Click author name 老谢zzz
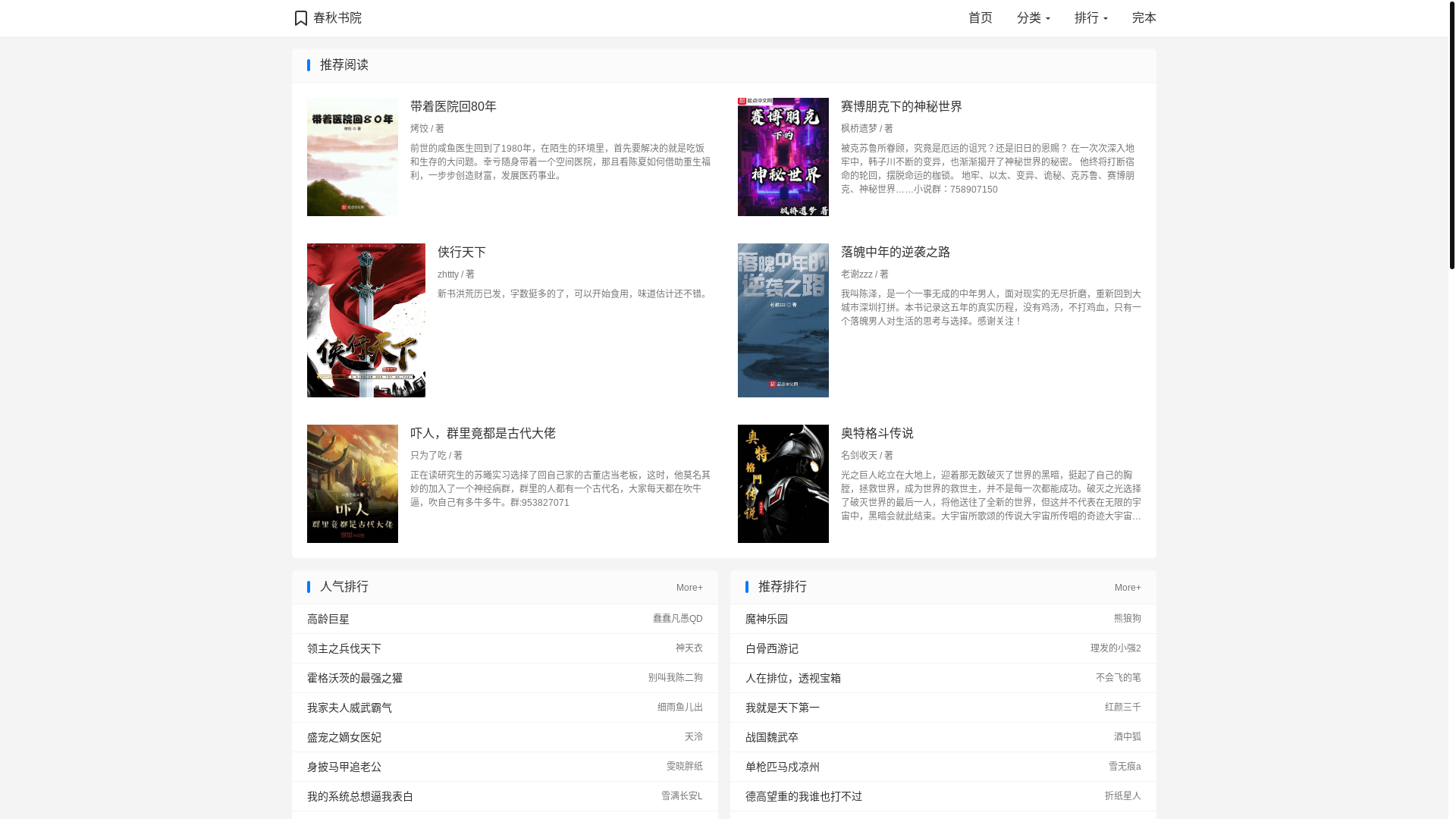 coord(857,275)
